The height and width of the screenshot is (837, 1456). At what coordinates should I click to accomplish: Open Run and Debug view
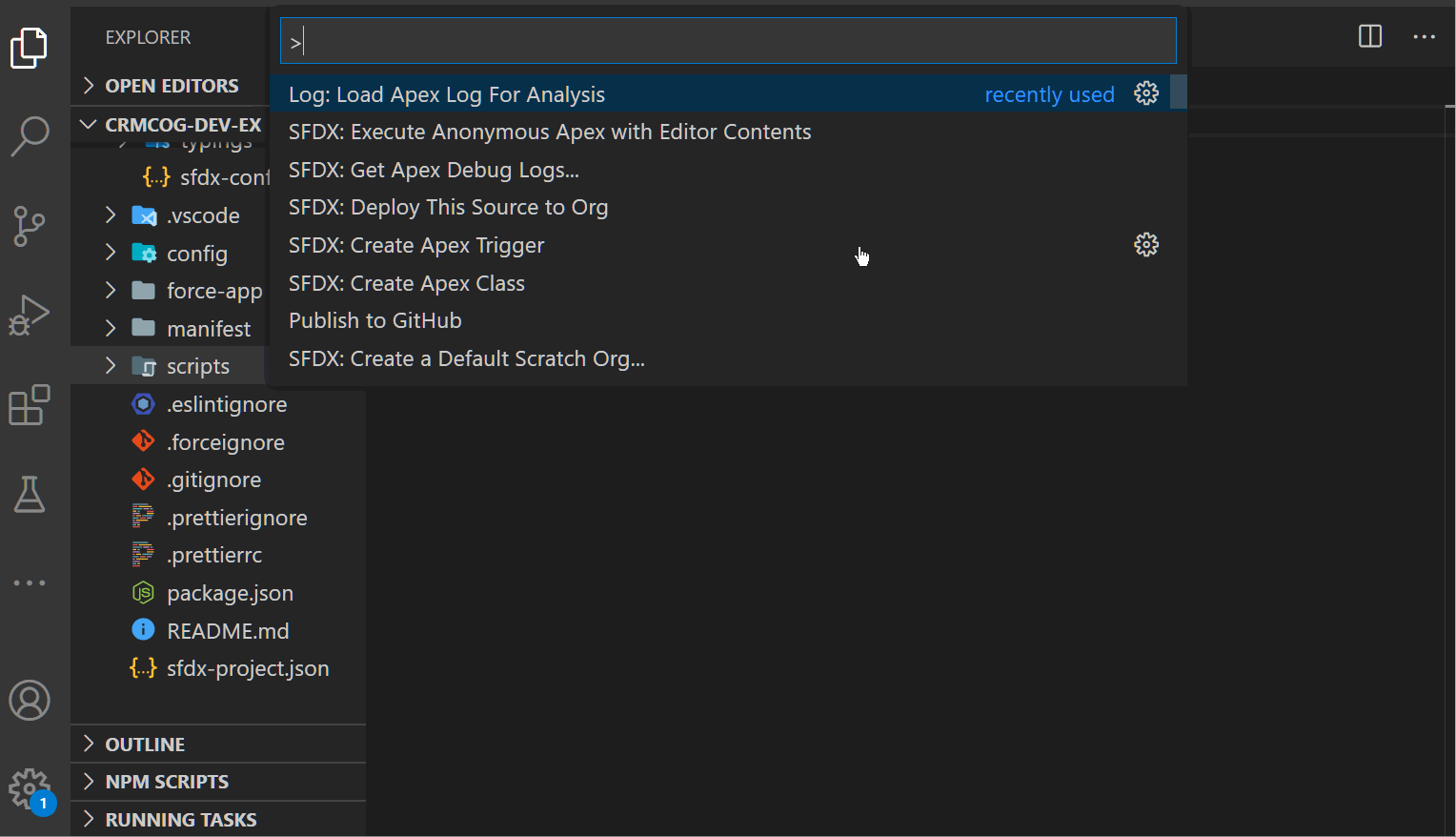pos(30,316)
